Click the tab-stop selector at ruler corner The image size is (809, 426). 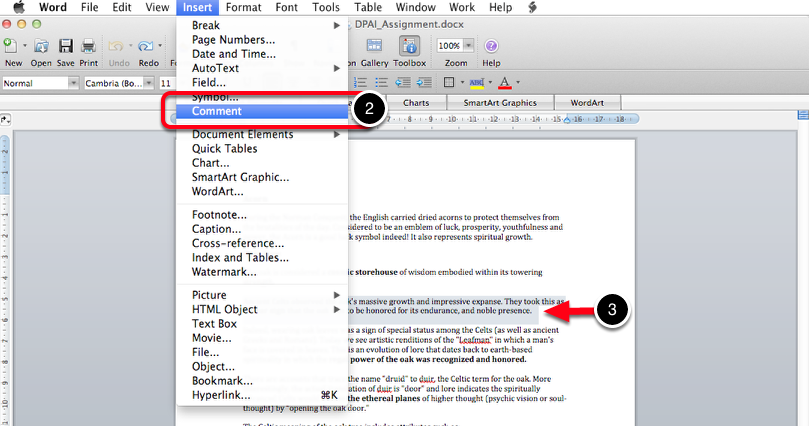point(6,120)
